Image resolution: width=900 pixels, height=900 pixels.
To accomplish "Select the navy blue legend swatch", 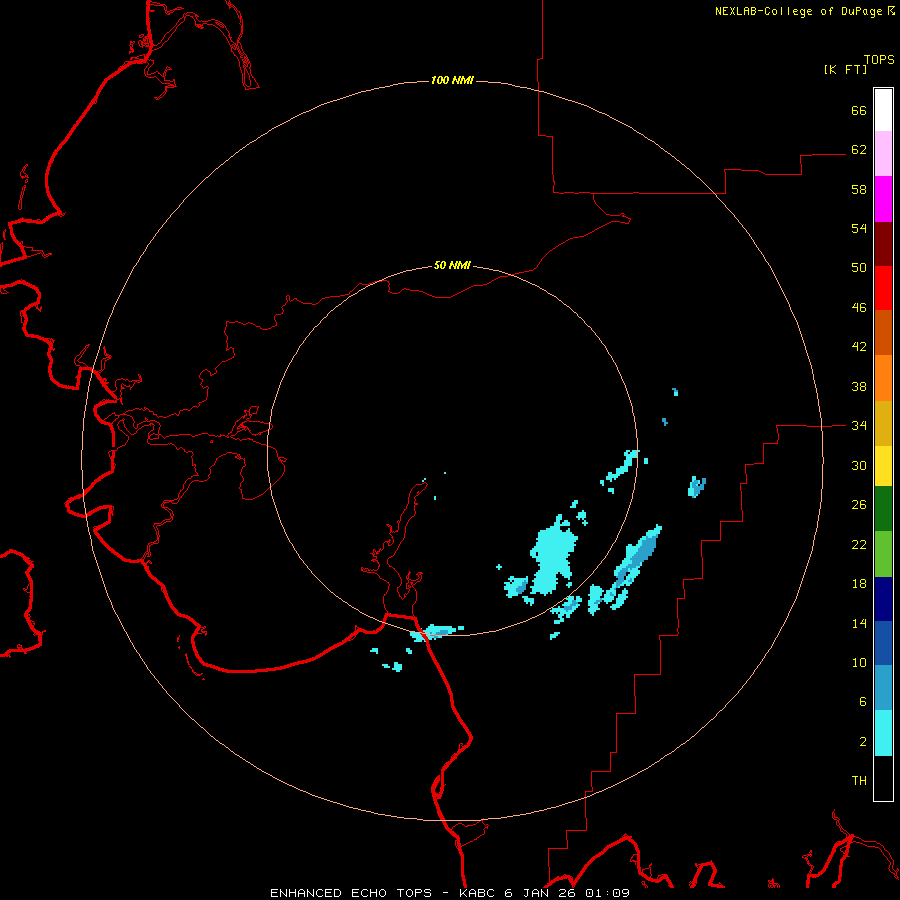I will click(x=883, y=599).
